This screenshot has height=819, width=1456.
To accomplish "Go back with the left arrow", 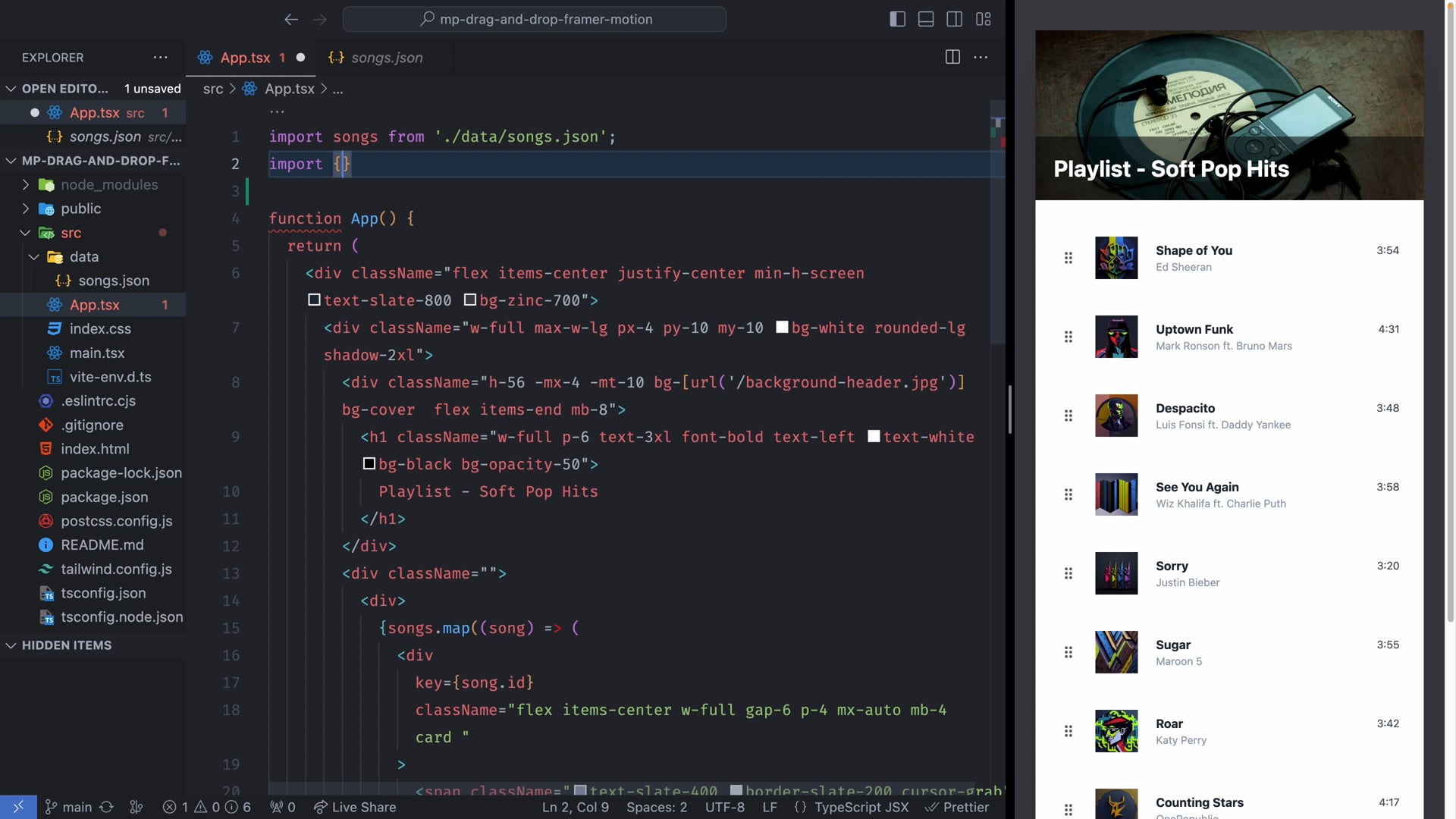I will pyautogui.click(x=291, y=20).
